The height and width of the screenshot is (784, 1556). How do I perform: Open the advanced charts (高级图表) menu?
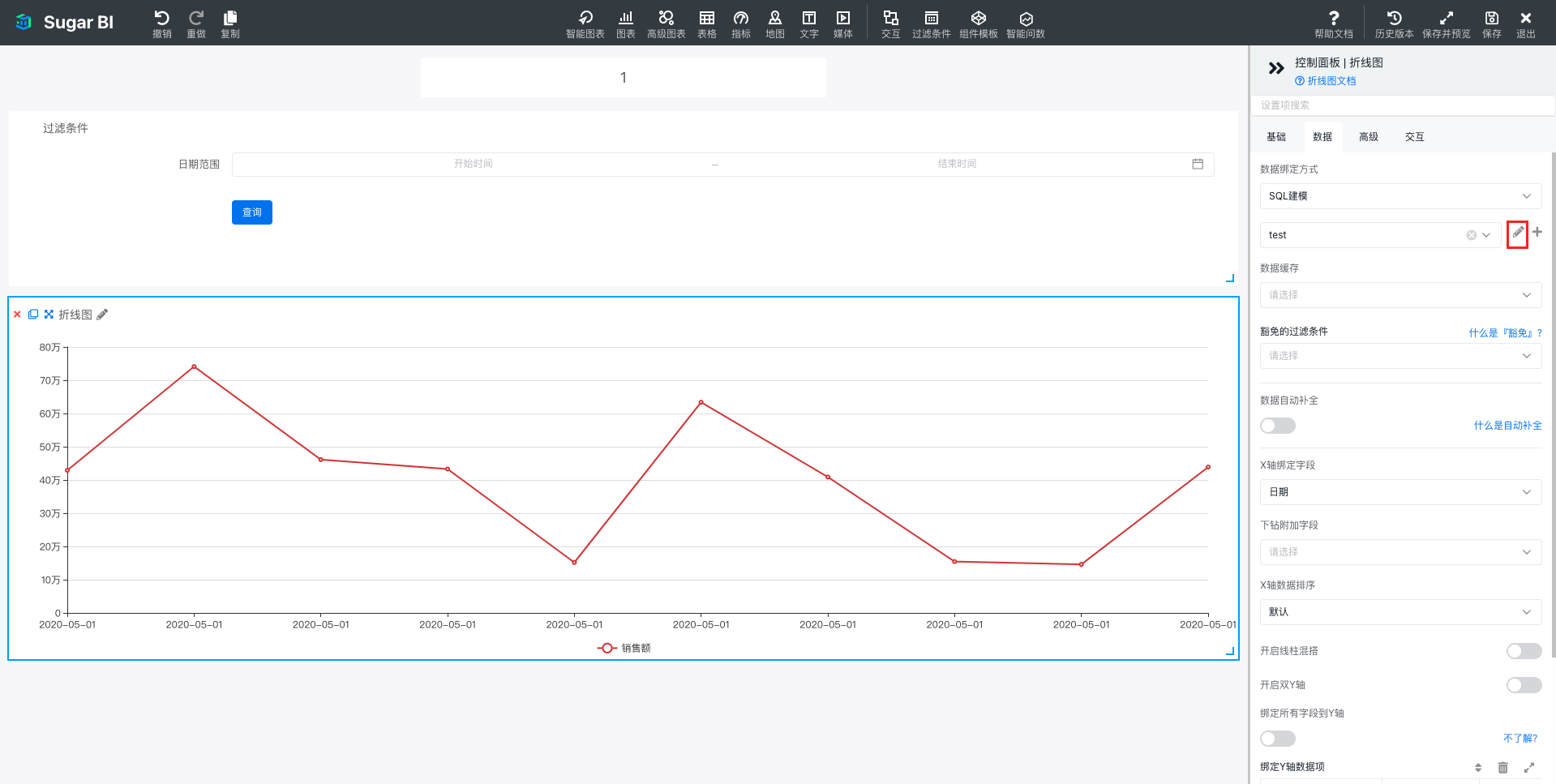[x=666, y=24]
